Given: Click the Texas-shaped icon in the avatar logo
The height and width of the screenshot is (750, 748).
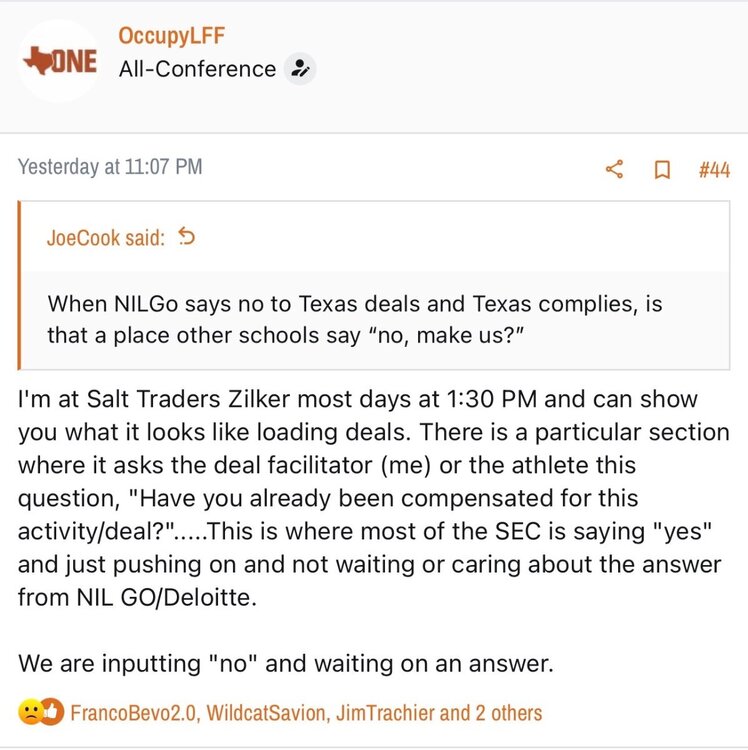Looking at the screenshot, I should [x=36, y=60].
